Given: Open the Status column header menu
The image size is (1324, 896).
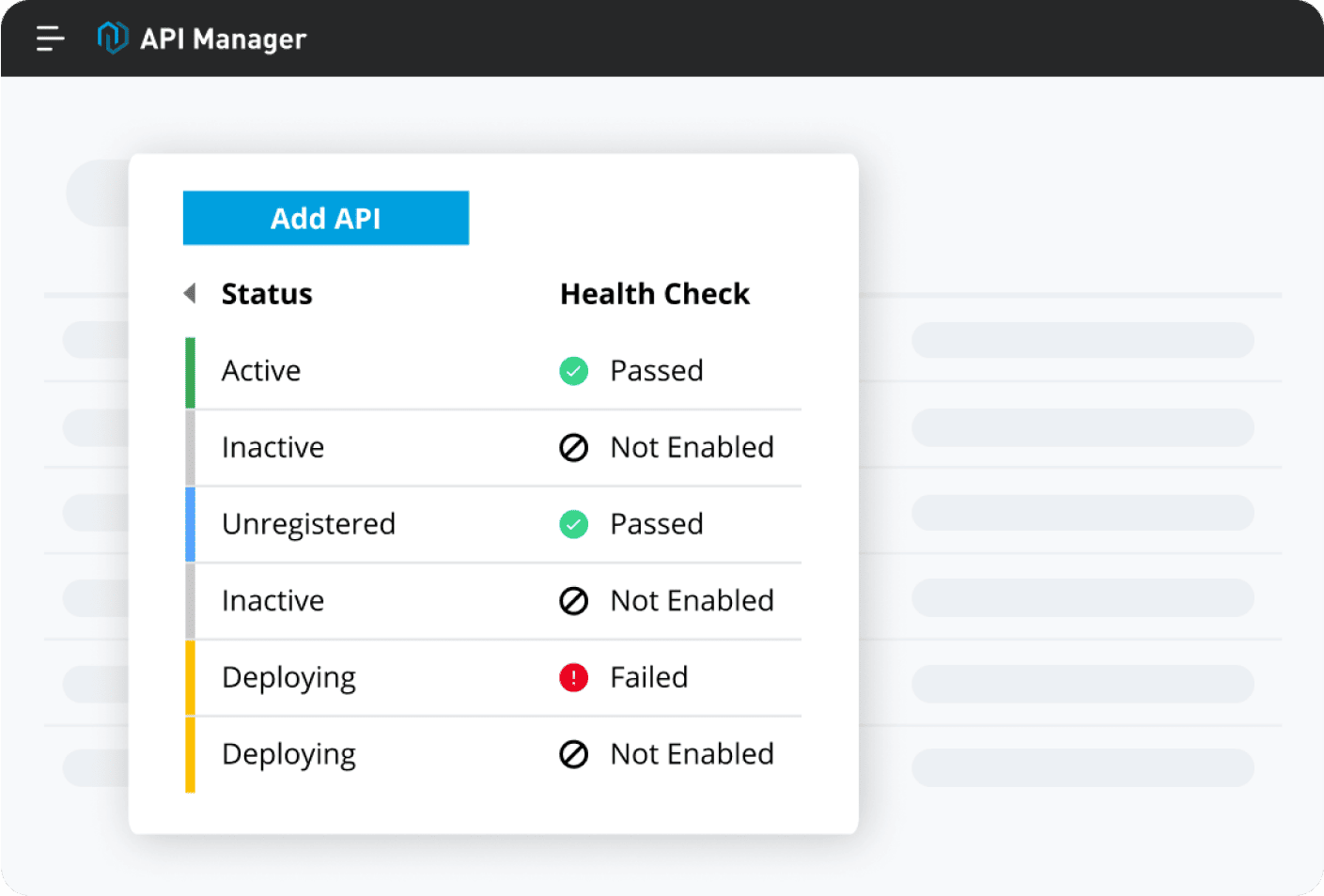Looking at the screenshot, I should click(x=267, y=293).
